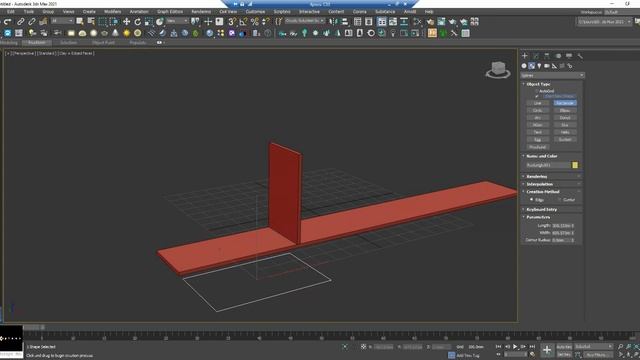Open the Create Selection Set dropdown
640x360 pixels.
pyautogui.click(x=305, y=21)
